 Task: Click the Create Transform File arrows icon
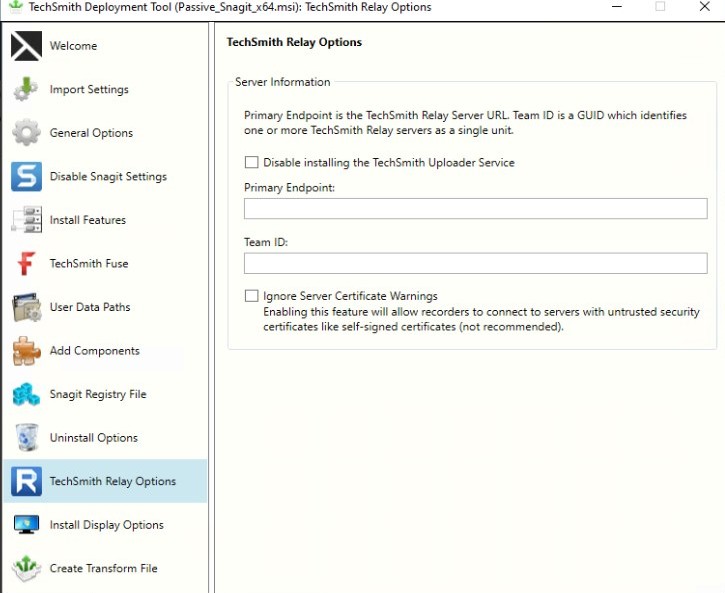[26, 568]
